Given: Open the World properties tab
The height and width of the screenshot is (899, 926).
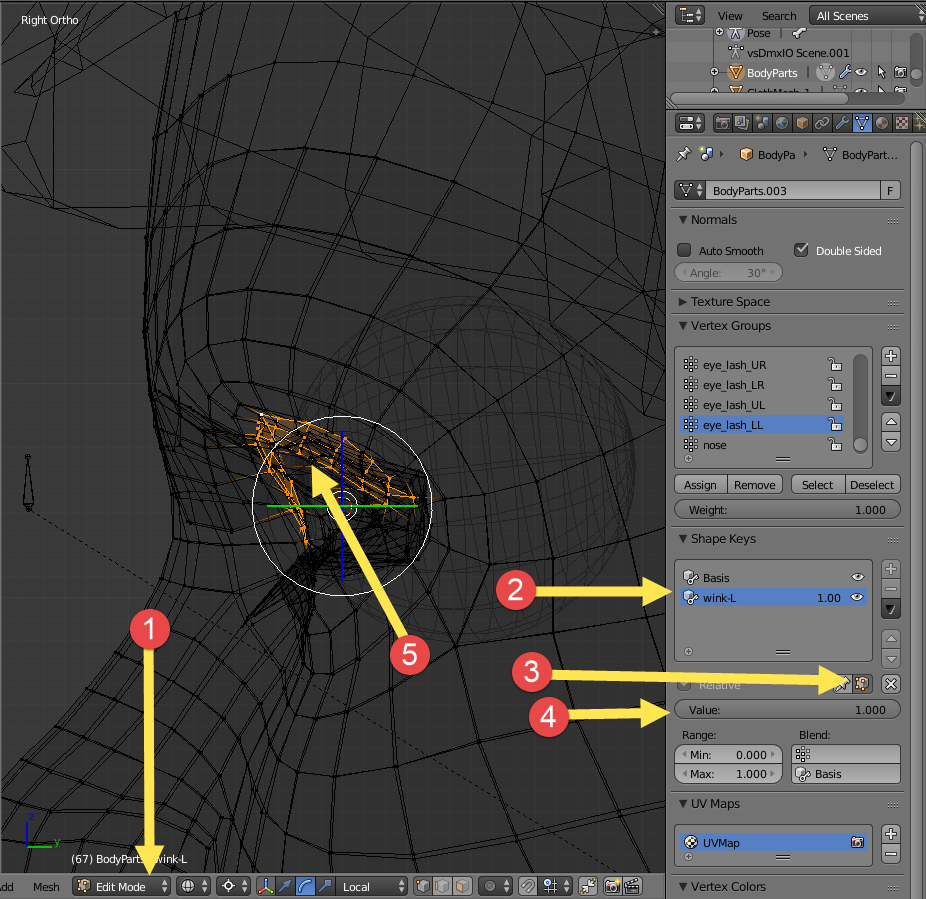Looking at the screenshot, I should (x=781, y=123).
